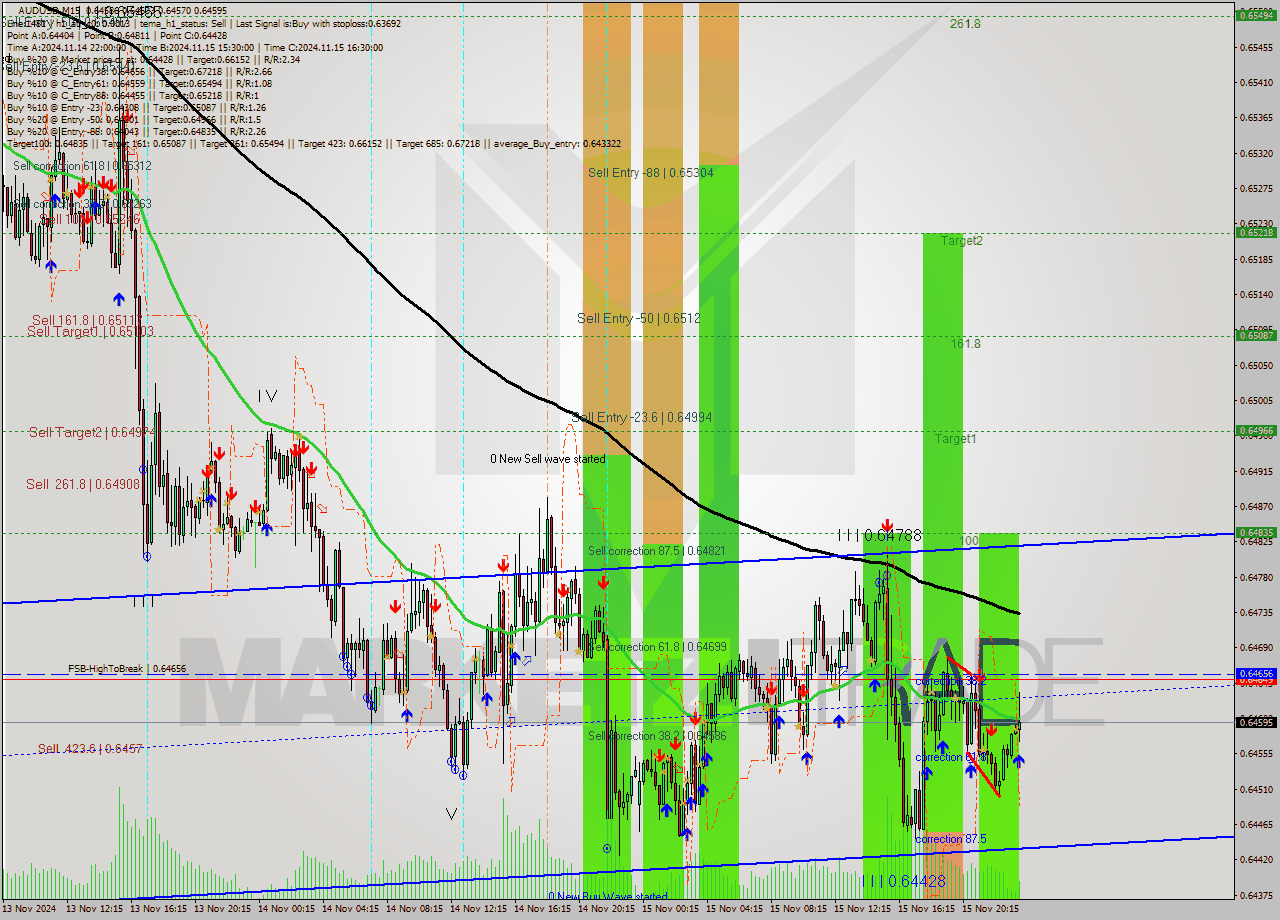Image resolution: width=1280 pixels, height=920 pixels.
Task: Click the 161.8 label below Target2
Action: pos(965,343)
